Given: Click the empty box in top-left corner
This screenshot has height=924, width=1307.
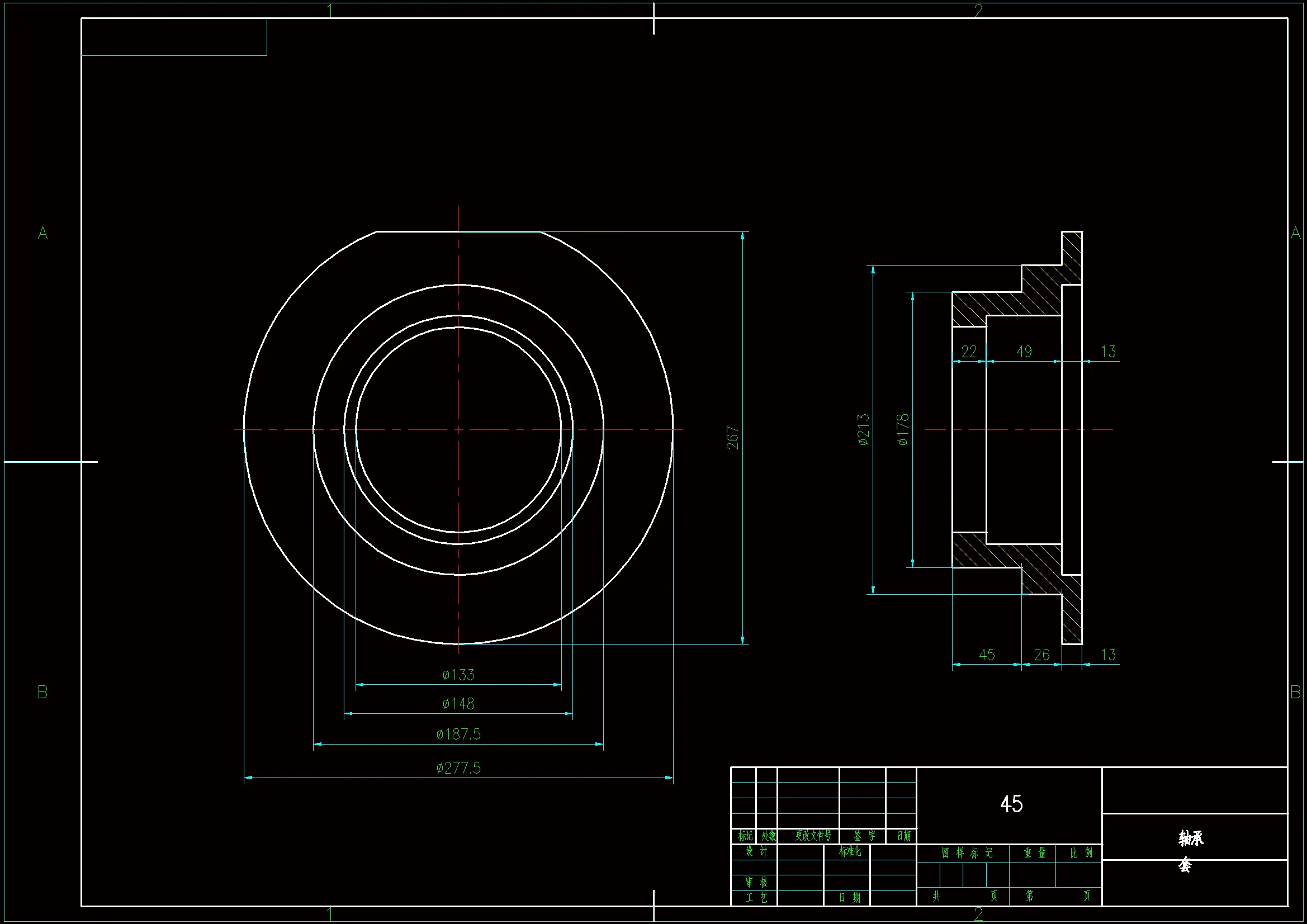Looking at the screenshot, I should click(174, 37).
